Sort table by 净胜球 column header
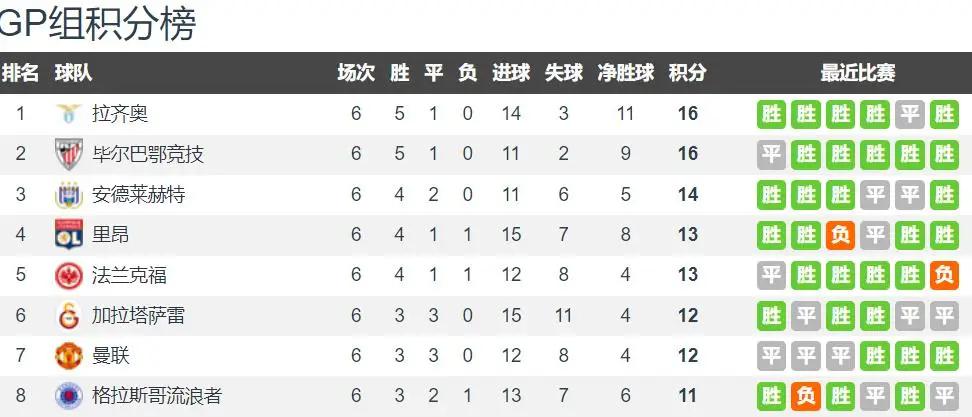Viewport: 972px width, 417px height. pos(625,73)
